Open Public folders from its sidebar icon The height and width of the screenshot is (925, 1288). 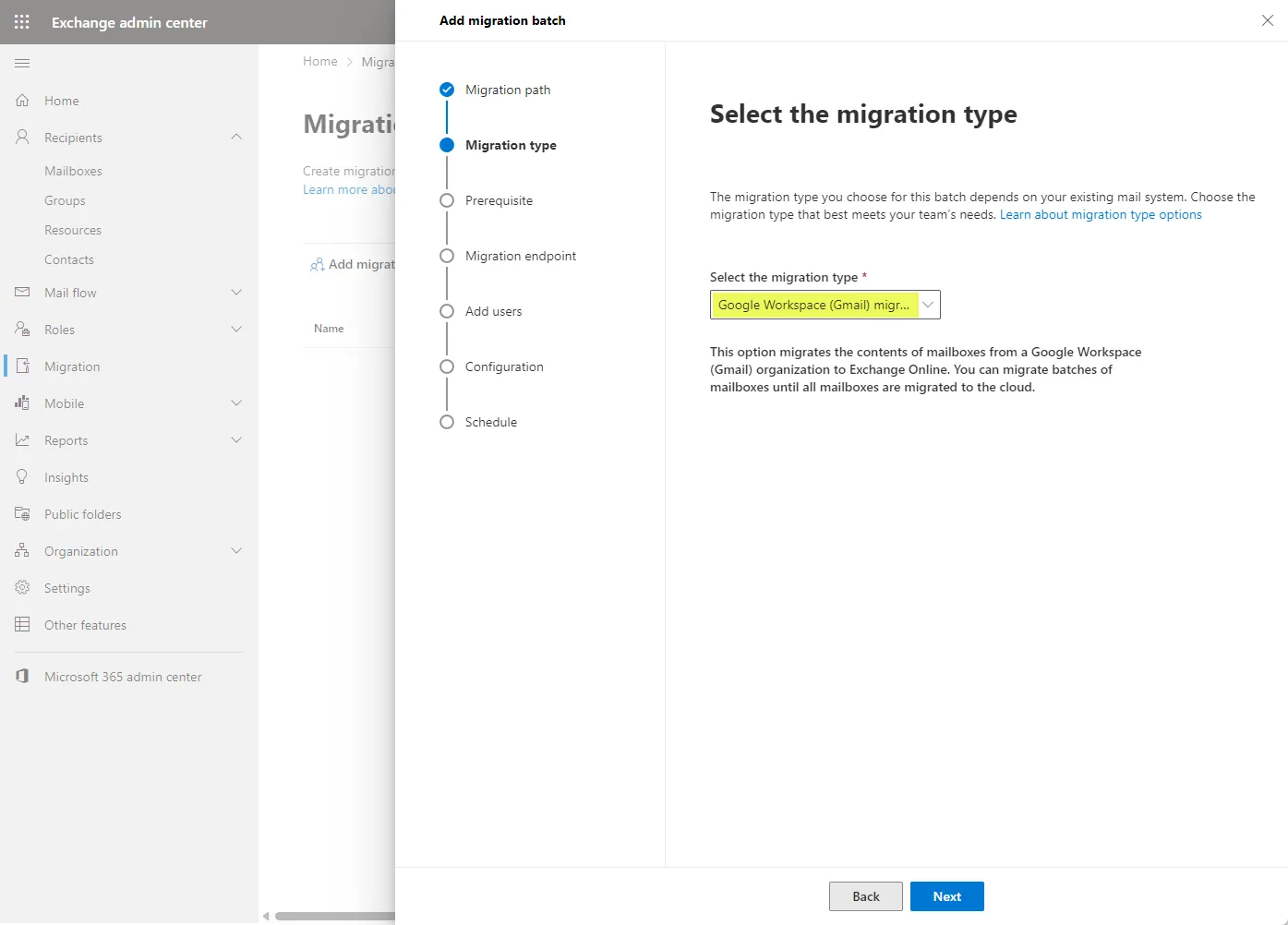22,513
